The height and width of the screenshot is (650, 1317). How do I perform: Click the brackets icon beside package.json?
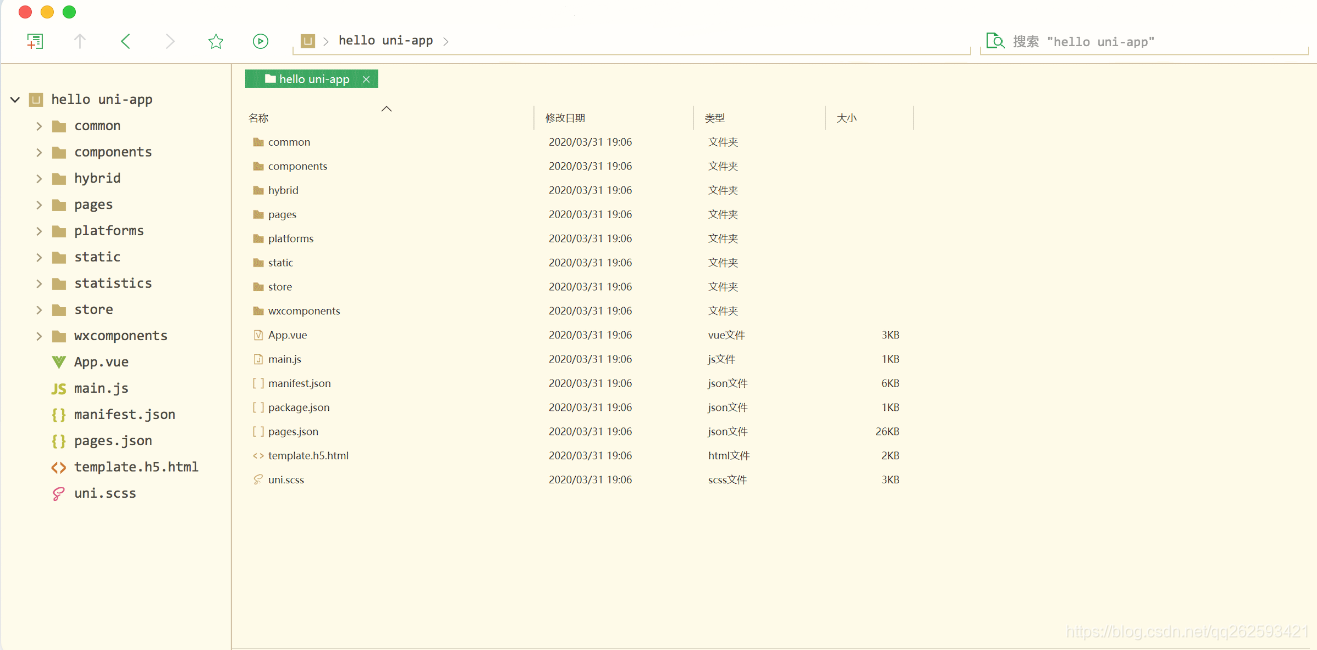point(258,407)
